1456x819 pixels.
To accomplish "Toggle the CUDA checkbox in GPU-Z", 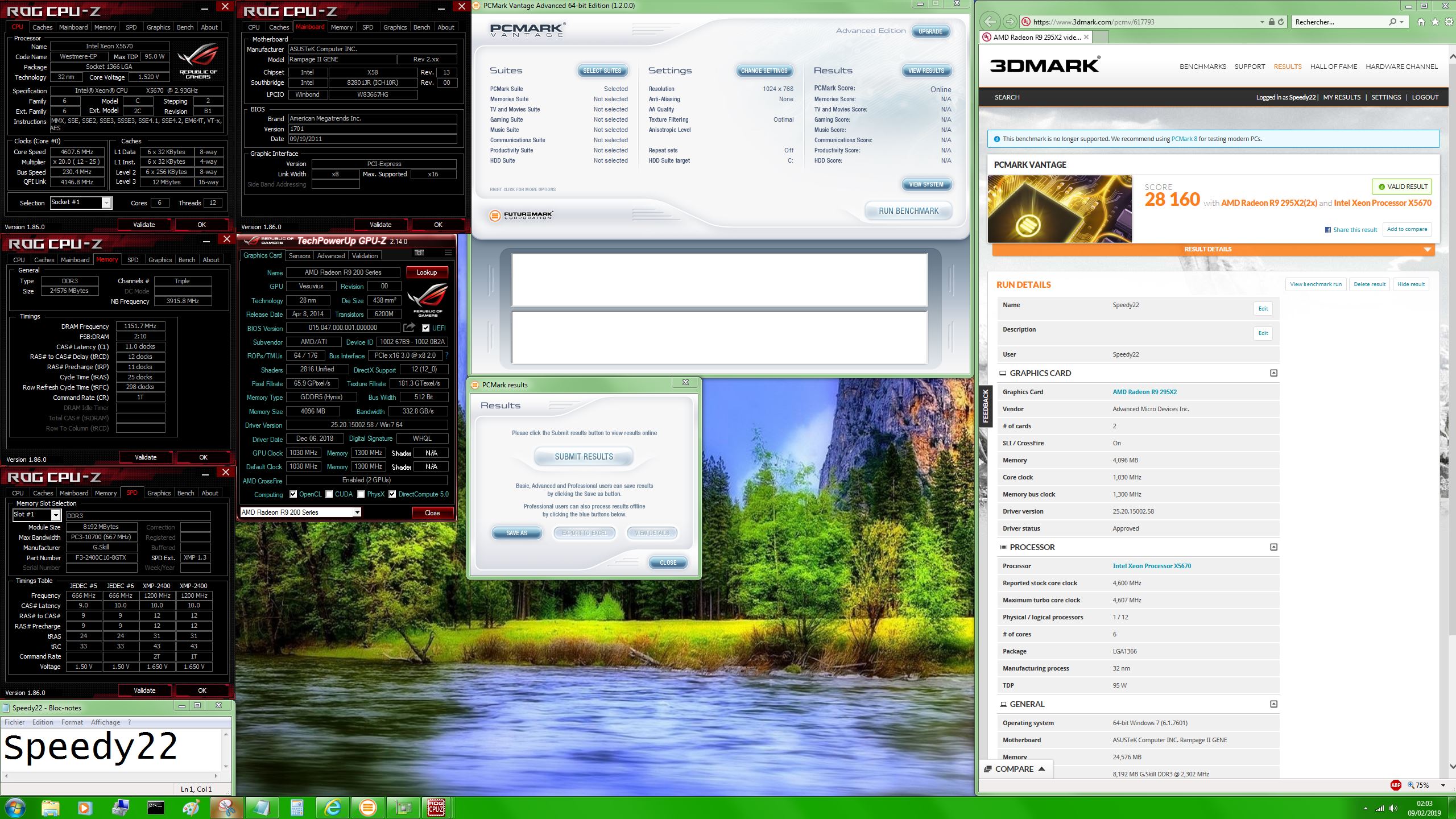I will click(x=329, y=494).
